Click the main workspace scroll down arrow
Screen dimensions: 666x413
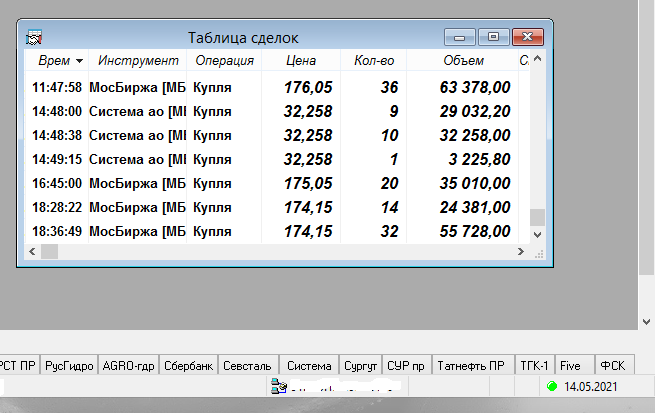coord(646,322)
